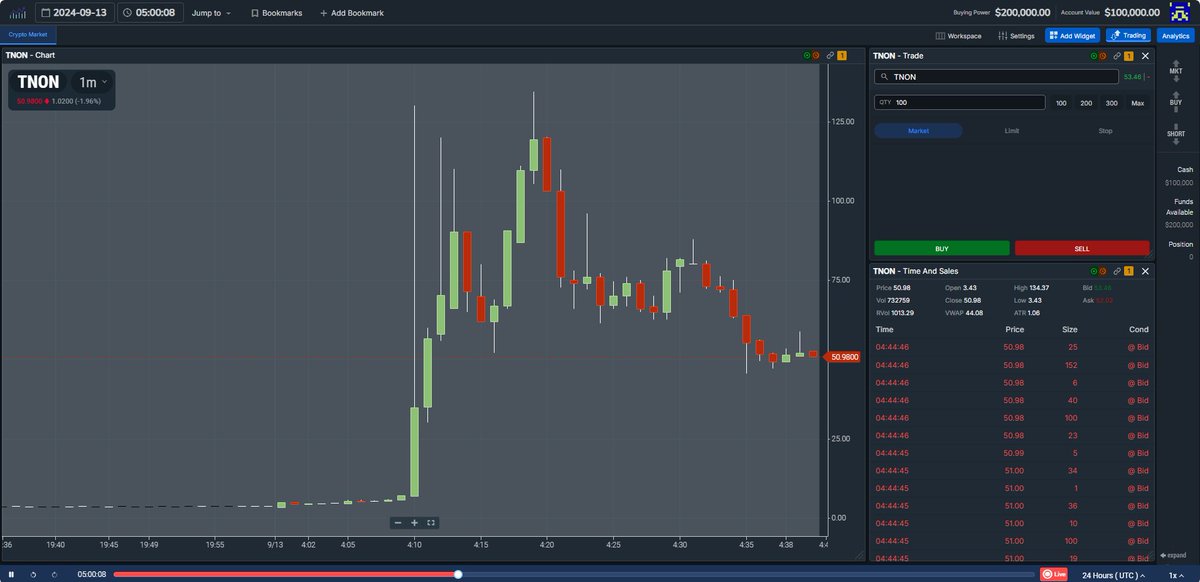Click the SHORT hotkey arrows button
This screenshot has height=582, width=1200.
1176,134
